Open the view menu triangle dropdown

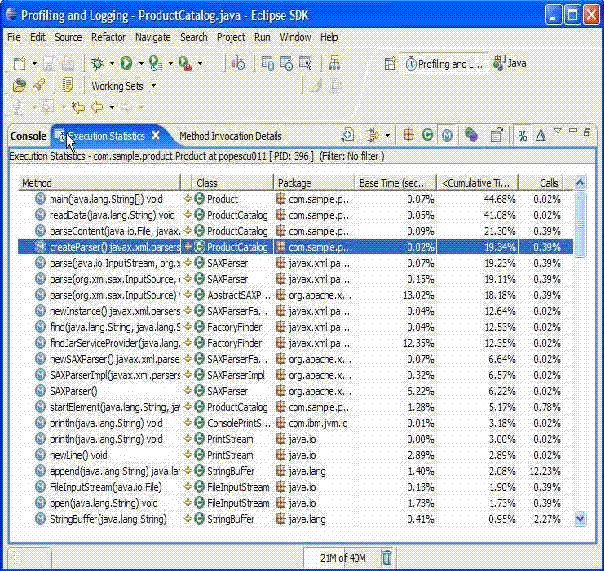558,131
